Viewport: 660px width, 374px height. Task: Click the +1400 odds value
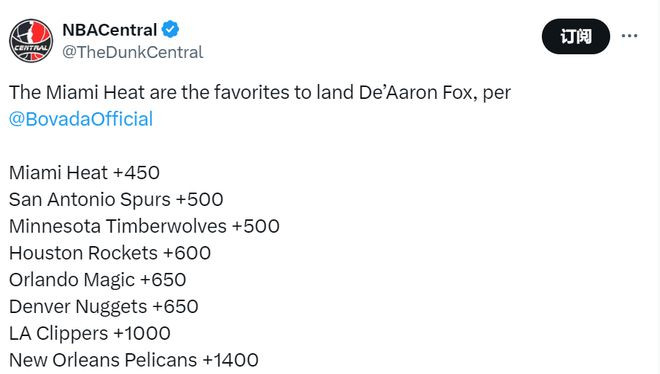click(231, 361)
